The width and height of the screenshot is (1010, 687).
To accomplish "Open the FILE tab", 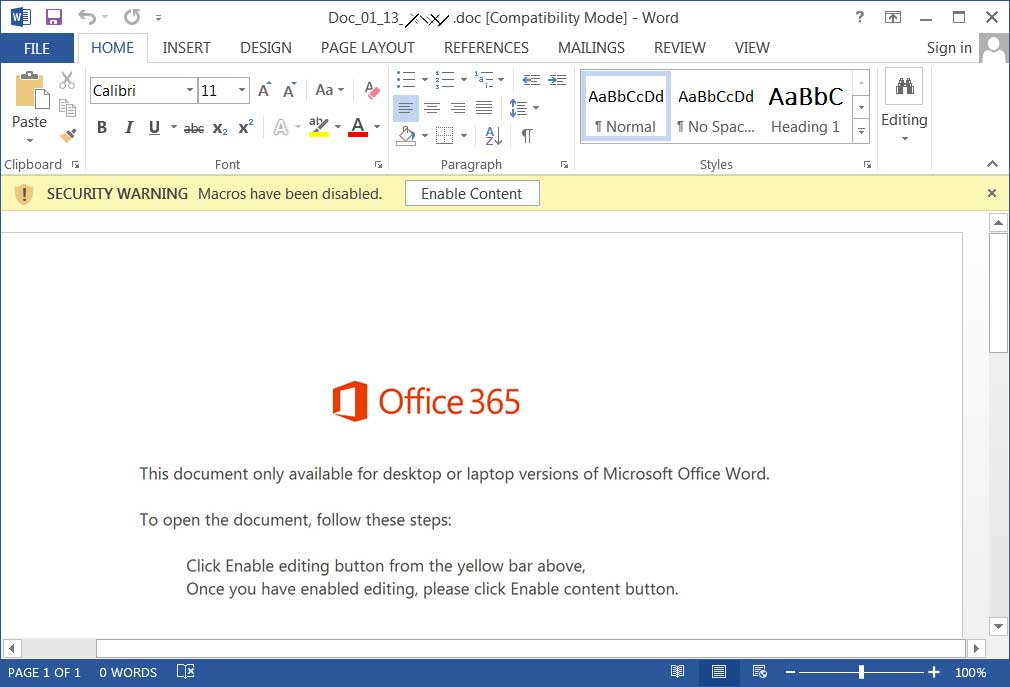I will point(37,48).
